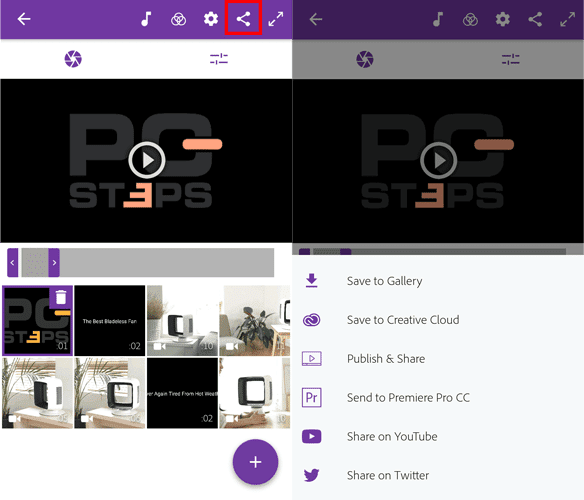Image resolution: width=584 pixels, height=500 pixels.
Task: Click the Publish & Share screen icon
Action: [311, 358]
